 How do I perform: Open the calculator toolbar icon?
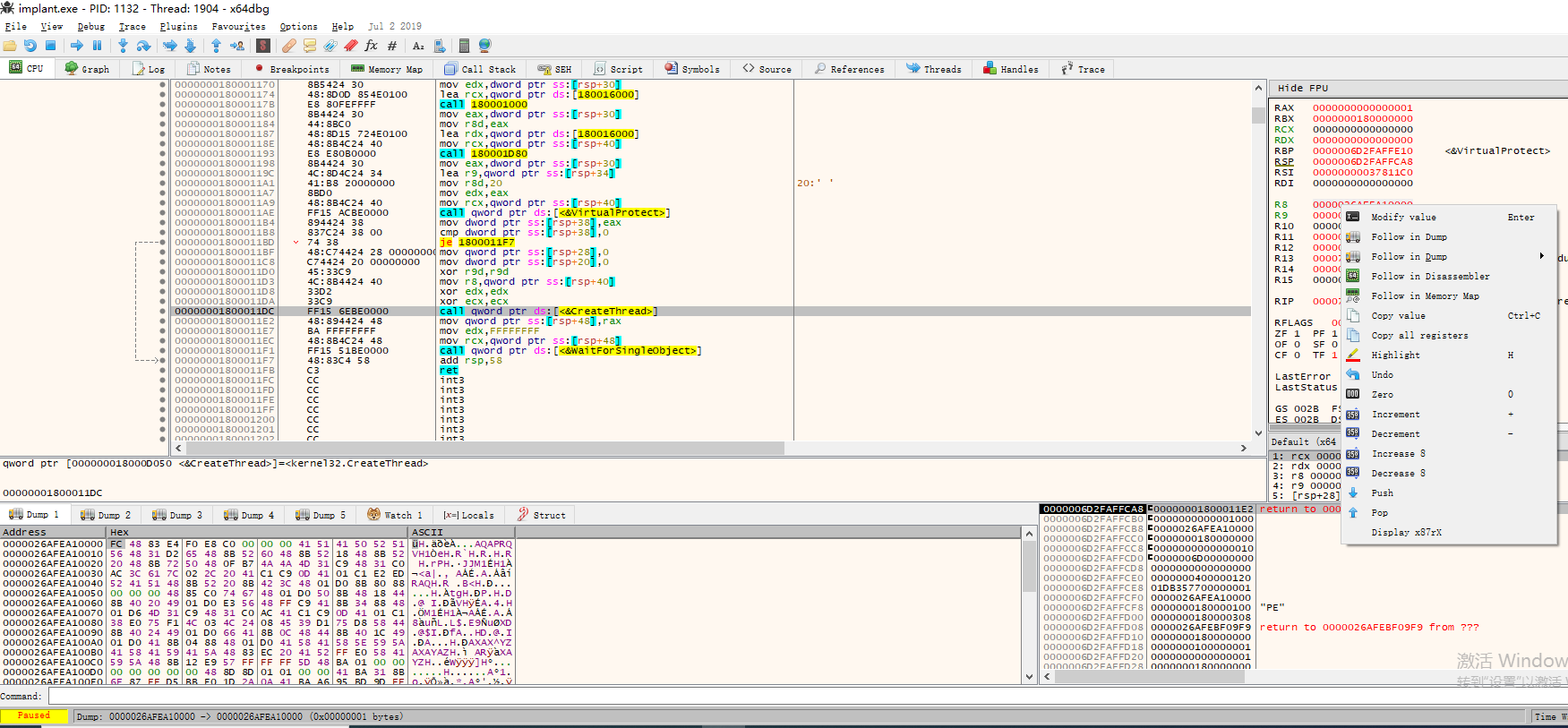[464, 46]
